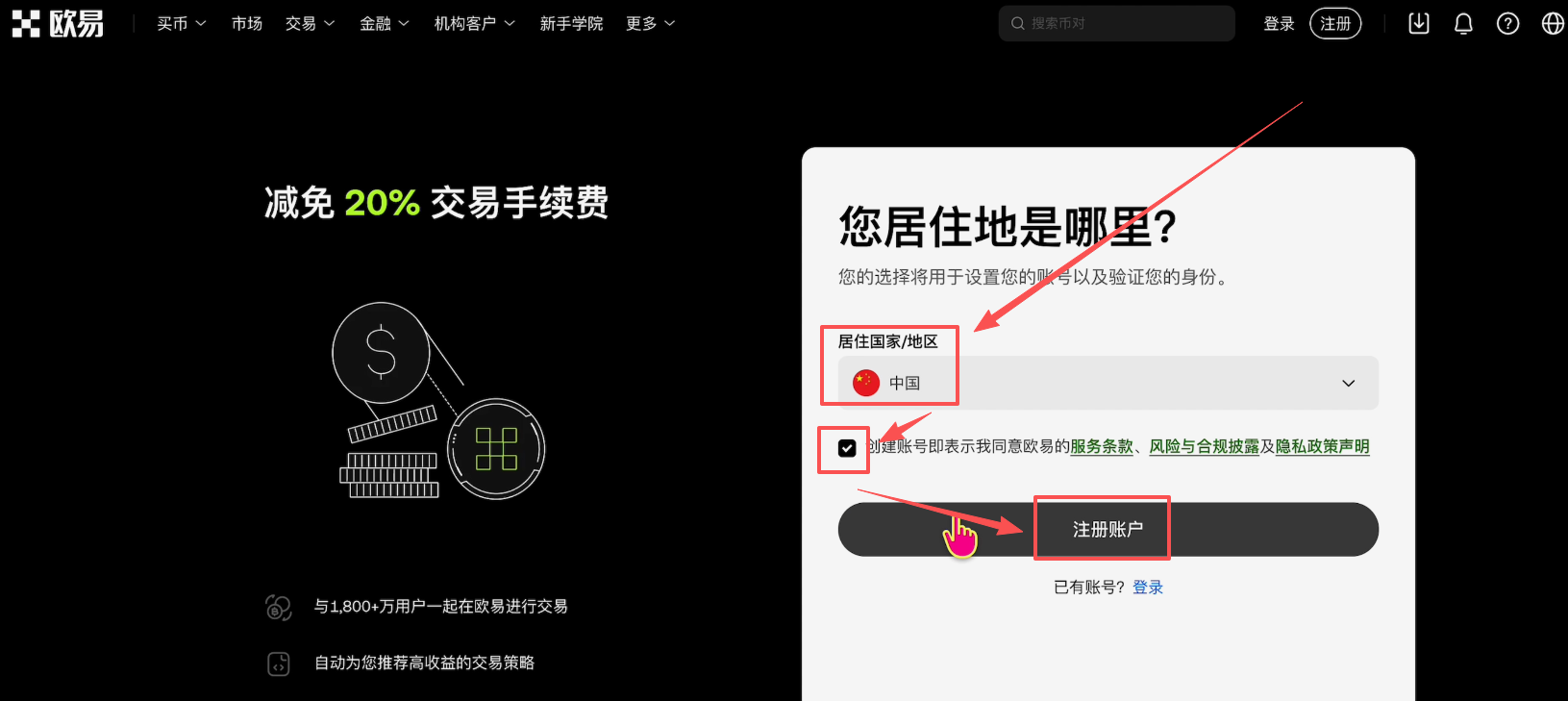The image size is (1568, 701).
Task: Open the 新手学院 menu item
Action: tap(572, 24)
